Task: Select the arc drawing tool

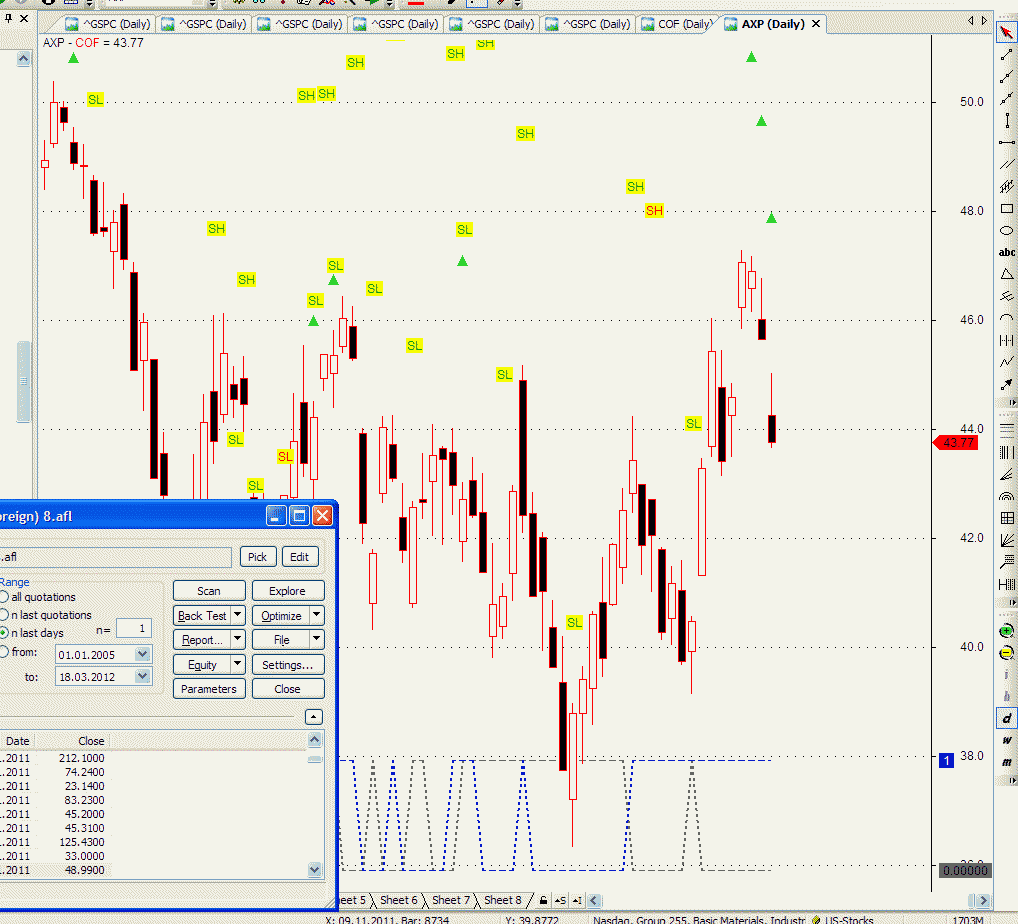Action: point(1006,318)
